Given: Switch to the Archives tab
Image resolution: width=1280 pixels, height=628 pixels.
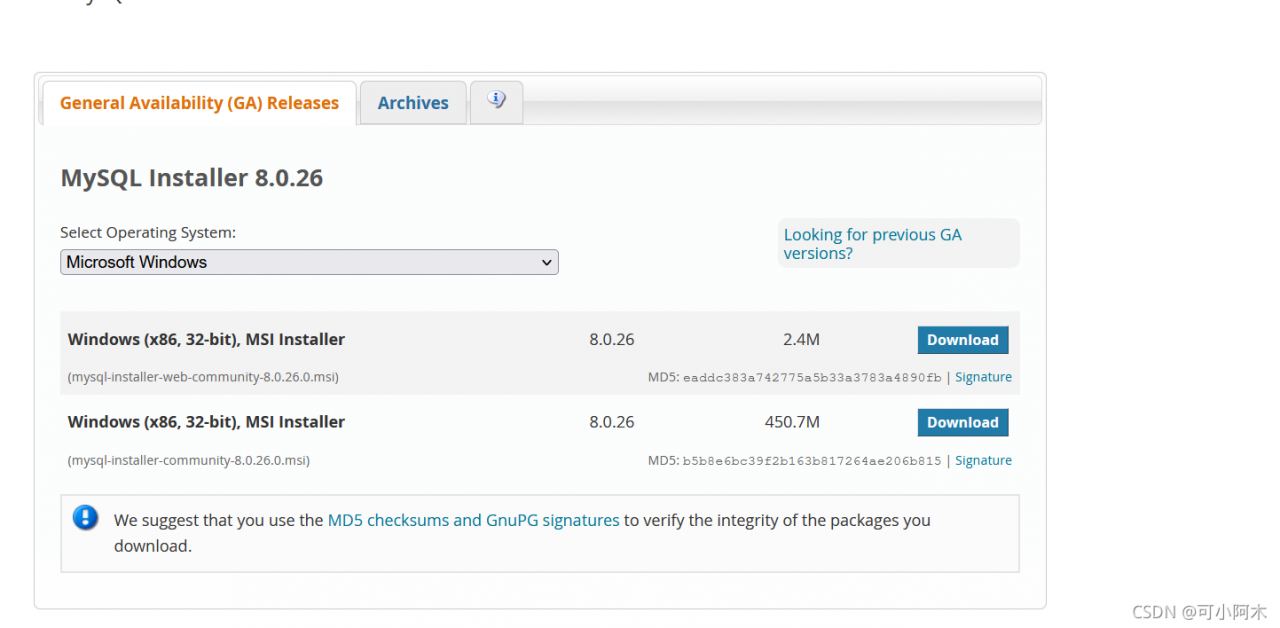Looking at the screenshot, I should pos(413,103).
